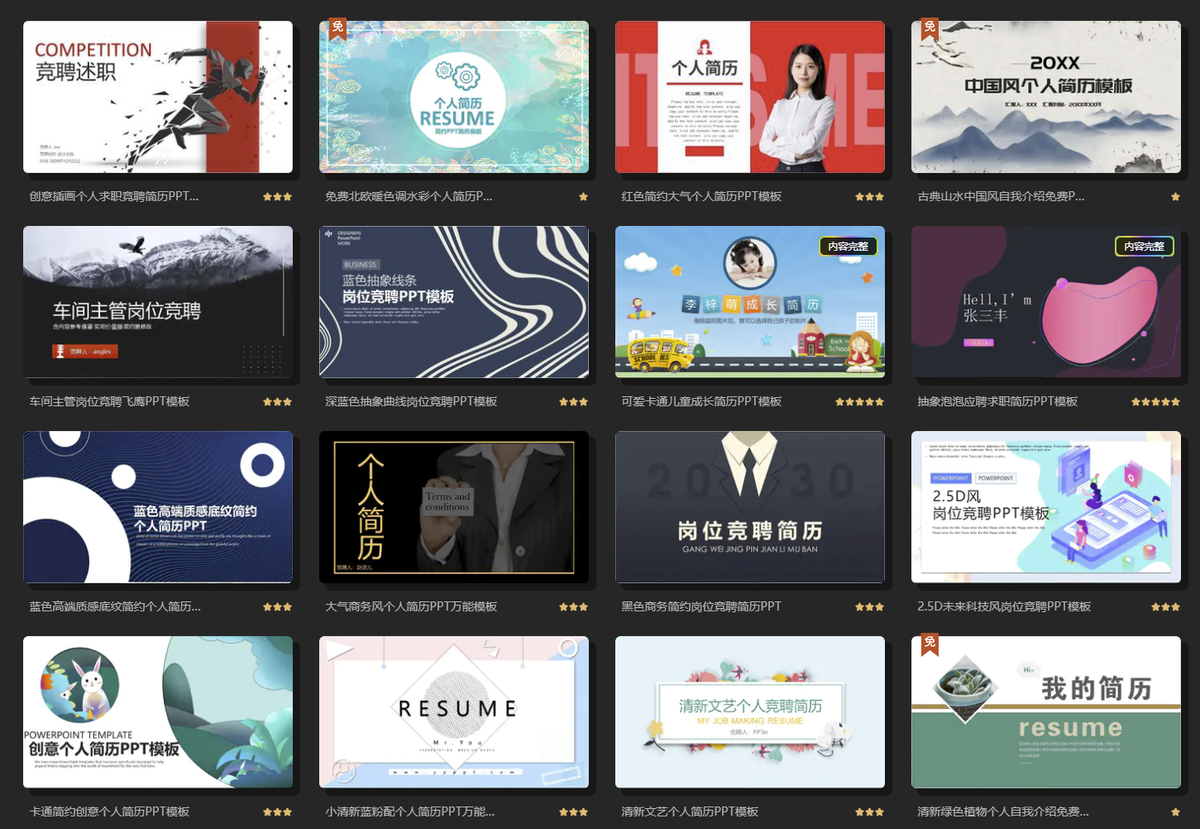Click five-star rating for 可爱卡通儿童成长简历PPT模板
The image size is (1200, 829).
(x=860, y=402)
